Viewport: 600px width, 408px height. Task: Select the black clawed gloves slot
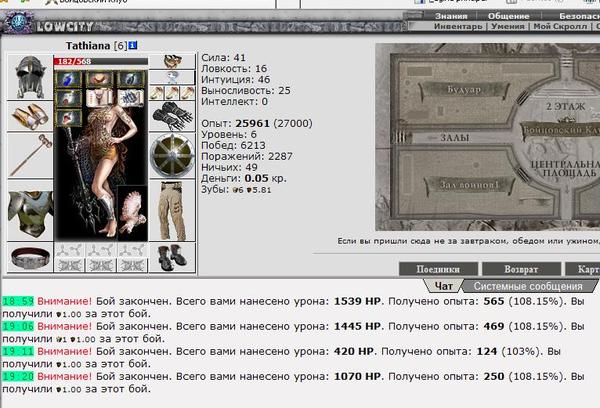pyautogui.click(x=172, y=116)
